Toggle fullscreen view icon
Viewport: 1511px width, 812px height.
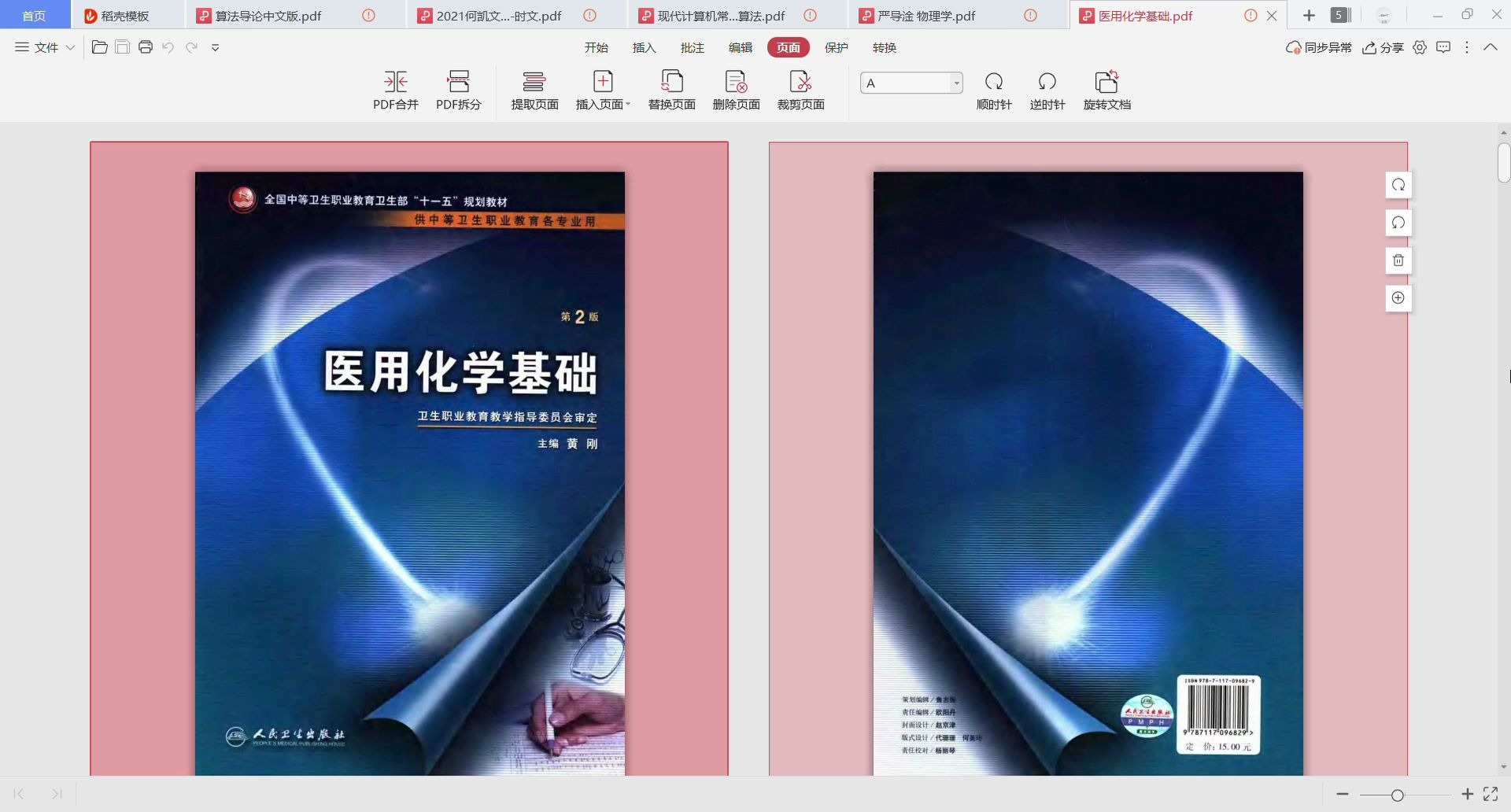1491,795
